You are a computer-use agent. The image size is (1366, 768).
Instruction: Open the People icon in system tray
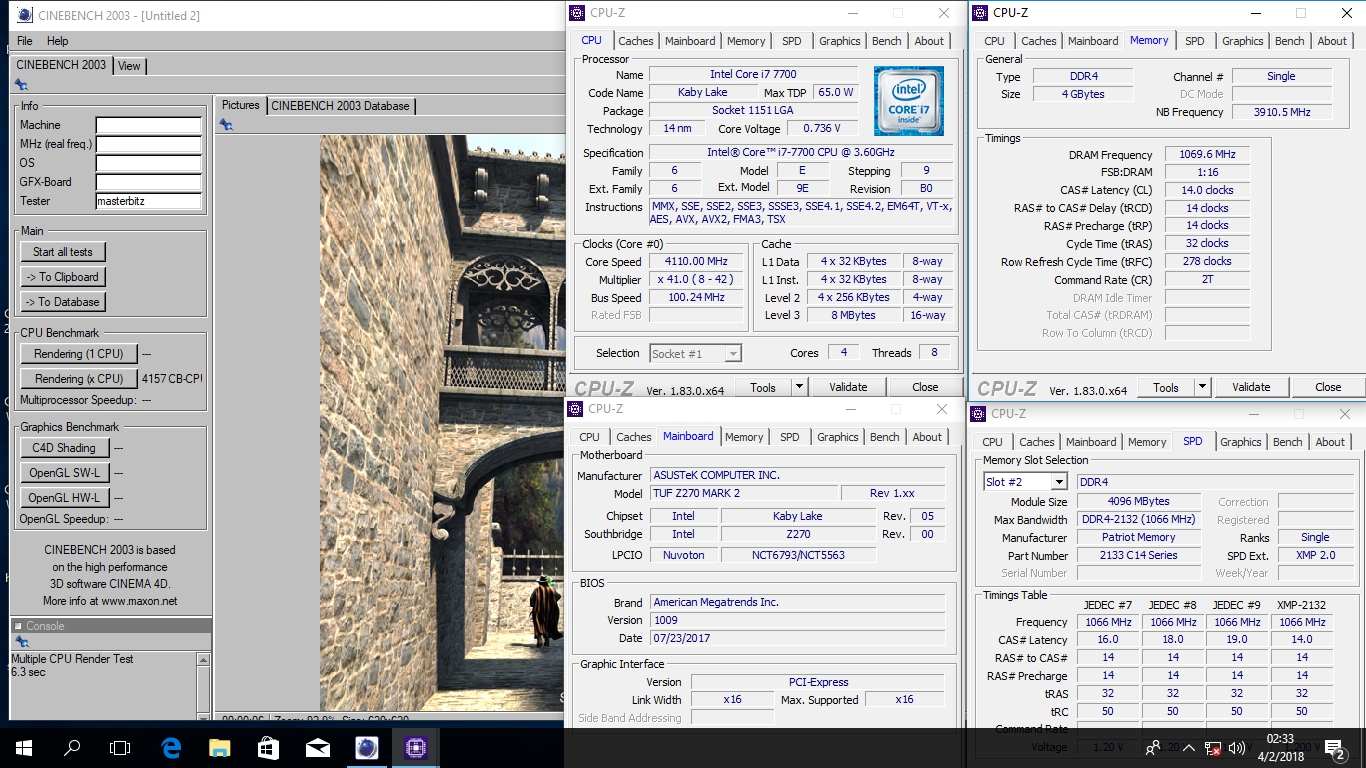click(x=1155, y=747)
